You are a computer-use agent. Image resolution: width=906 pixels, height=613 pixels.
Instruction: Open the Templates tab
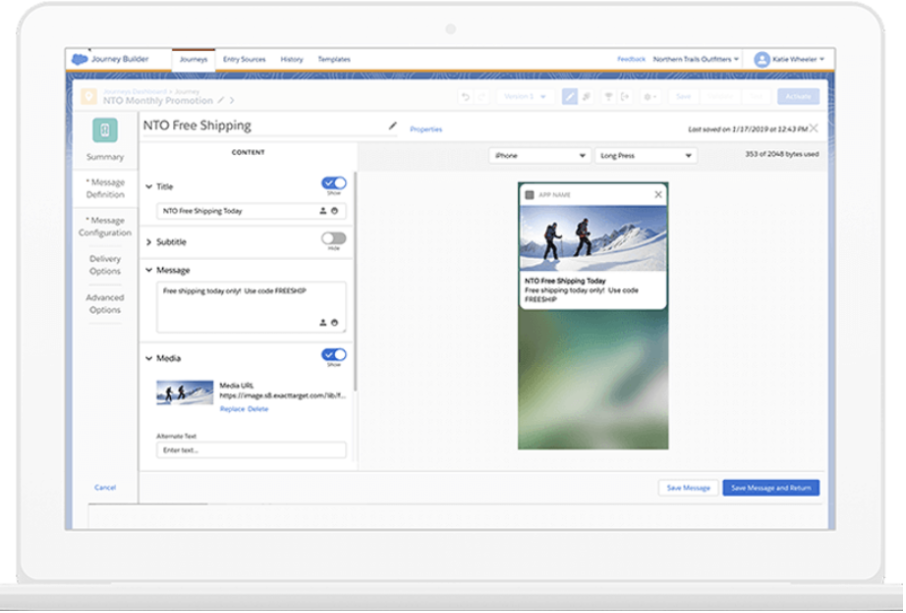(334, 60)
